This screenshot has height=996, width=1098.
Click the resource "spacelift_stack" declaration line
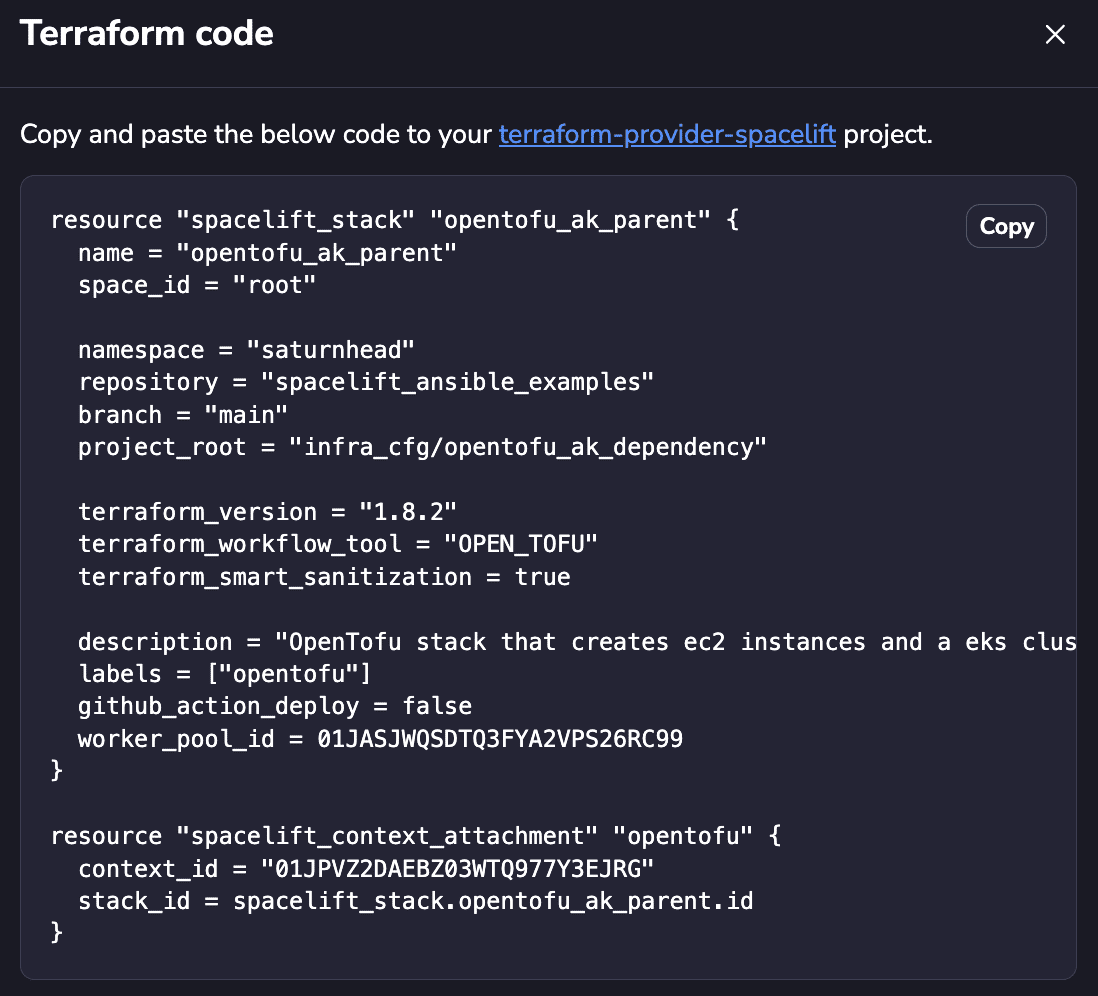pos(395,220)
